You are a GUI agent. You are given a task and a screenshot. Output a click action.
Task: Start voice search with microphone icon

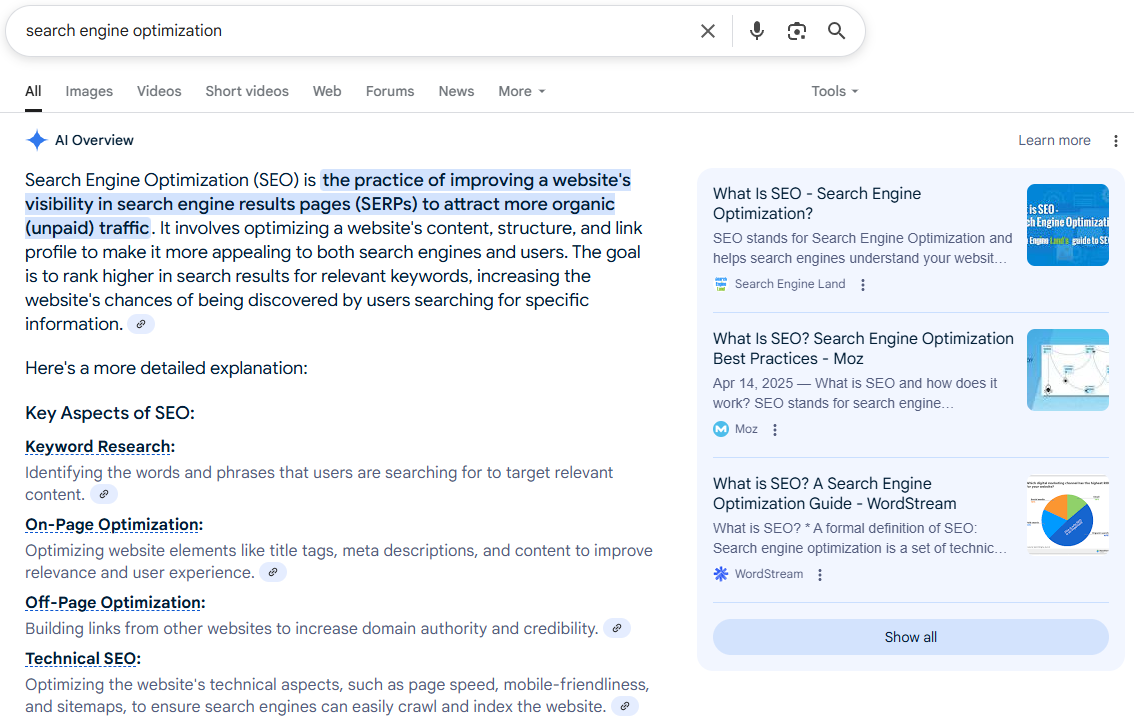[x=757, y=31]
